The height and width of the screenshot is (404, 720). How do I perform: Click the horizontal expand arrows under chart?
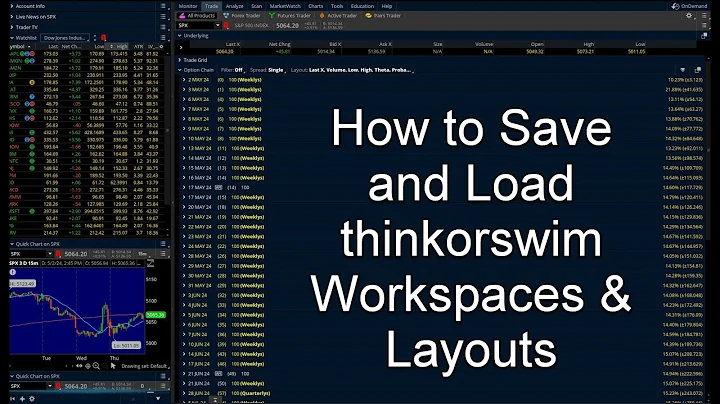79,366
